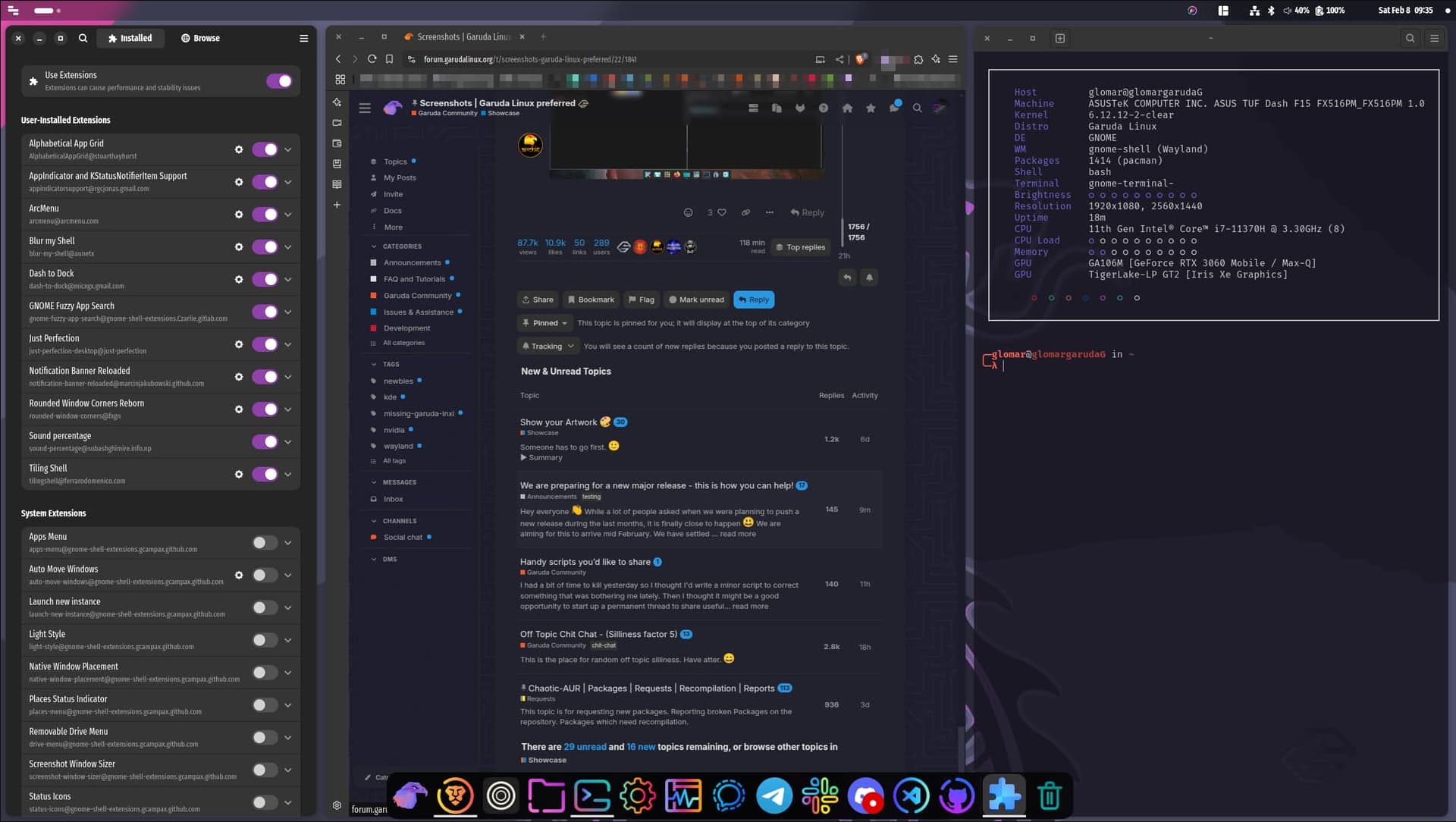Open settings gear for Tiling Shell

[x=239, y=474]
